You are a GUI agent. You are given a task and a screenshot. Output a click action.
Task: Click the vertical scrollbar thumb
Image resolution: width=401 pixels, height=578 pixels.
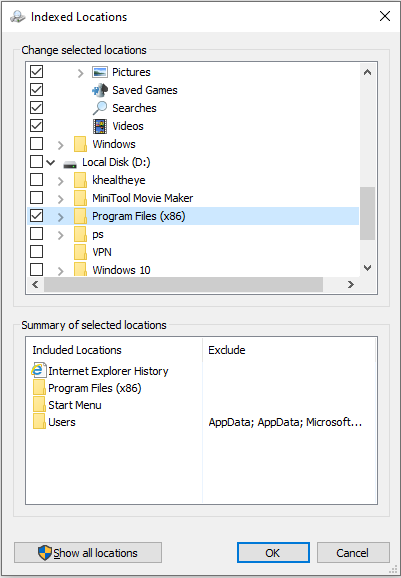(x=367, y=213)
